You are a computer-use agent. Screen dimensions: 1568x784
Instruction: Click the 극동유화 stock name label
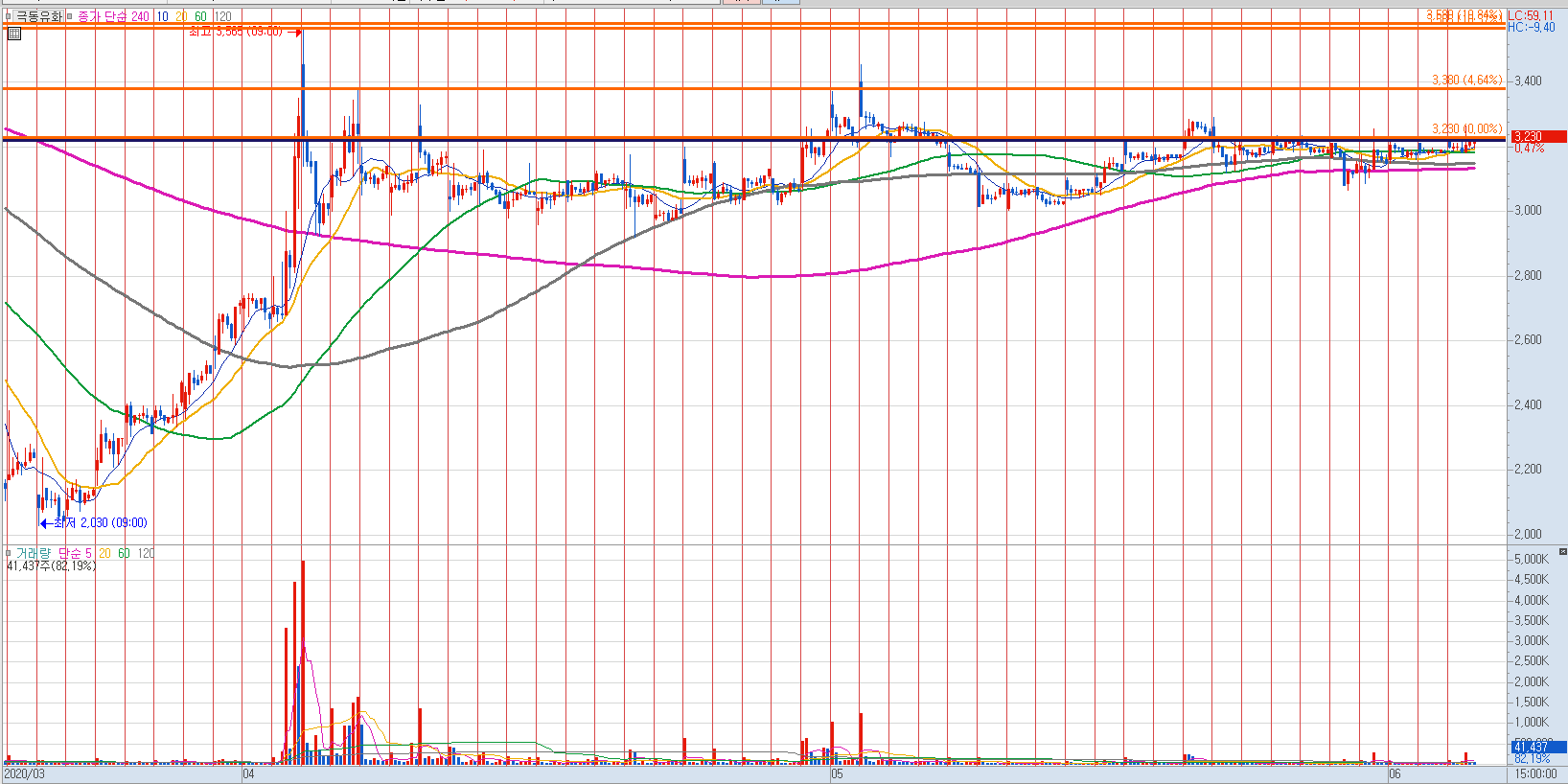(38, 16)
